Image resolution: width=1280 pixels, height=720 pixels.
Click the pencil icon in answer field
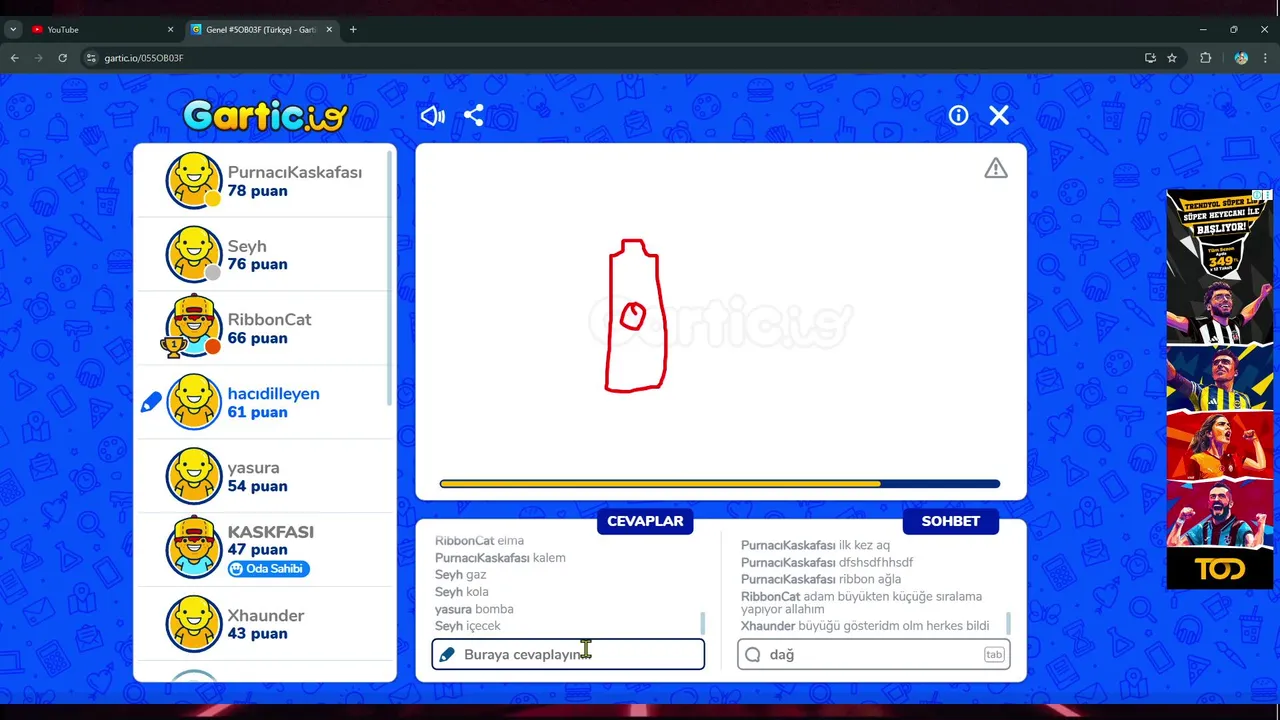click(x=448, y=654)
